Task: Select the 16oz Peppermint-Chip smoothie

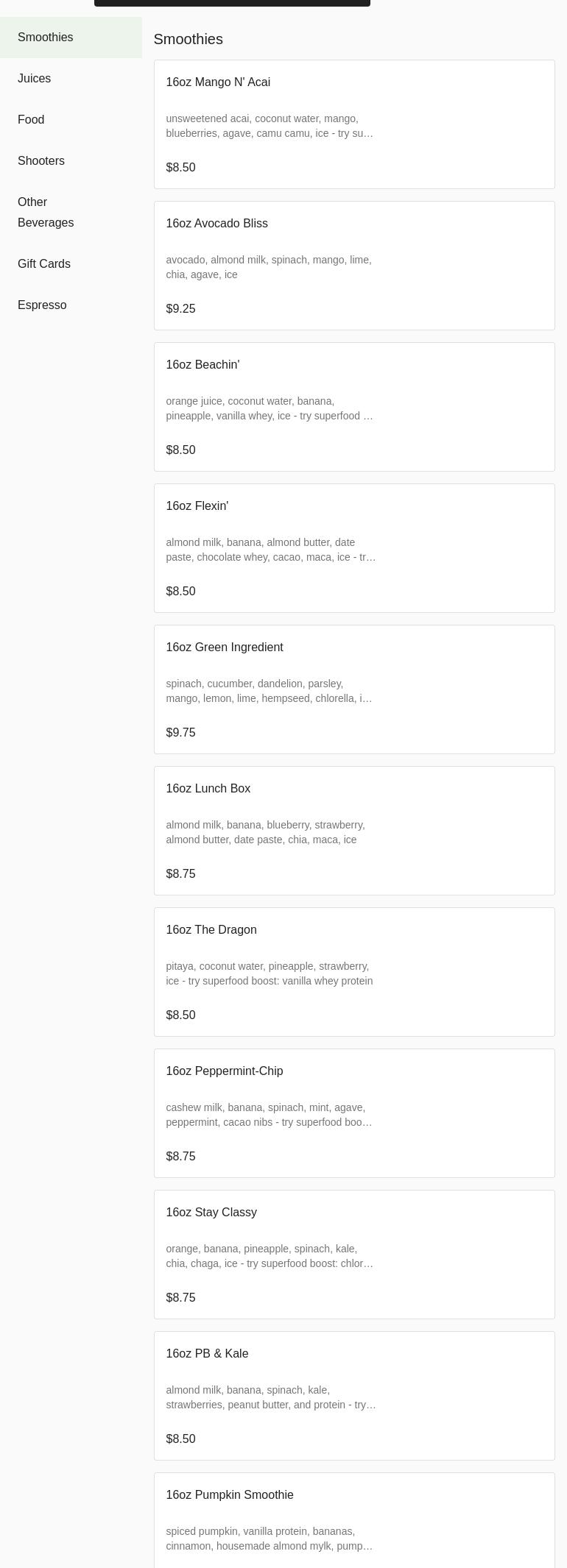Action: tap(353, 1113)
